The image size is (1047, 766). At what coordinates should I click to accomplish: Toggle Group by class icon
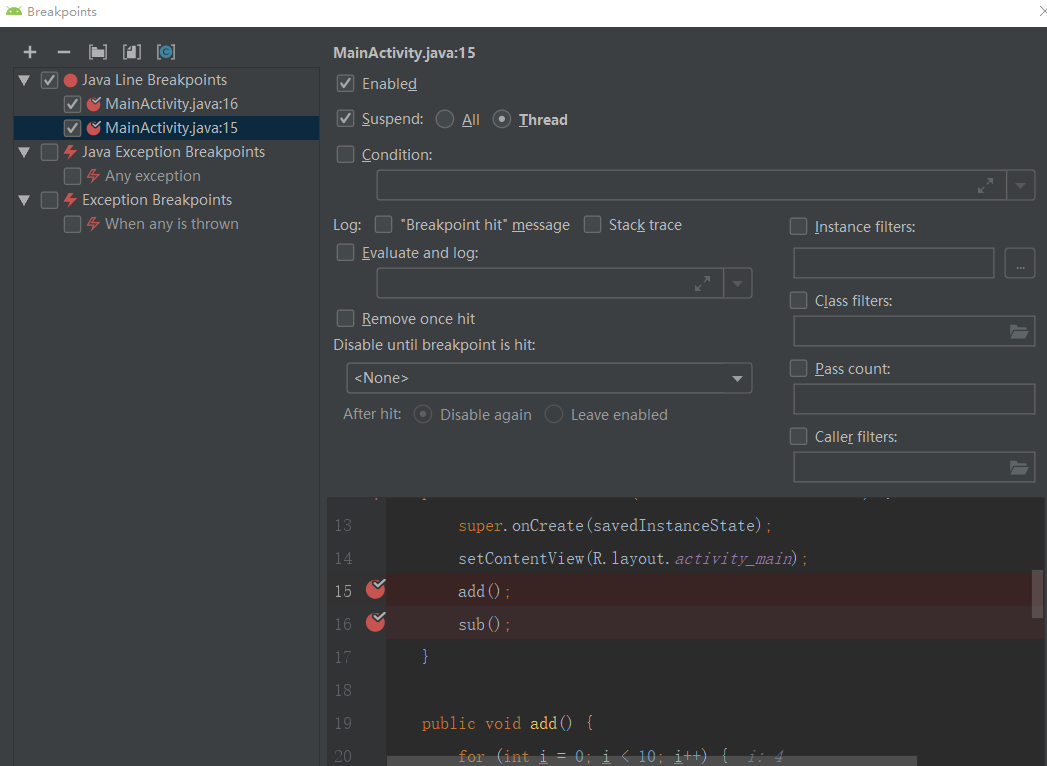point(166,52)
